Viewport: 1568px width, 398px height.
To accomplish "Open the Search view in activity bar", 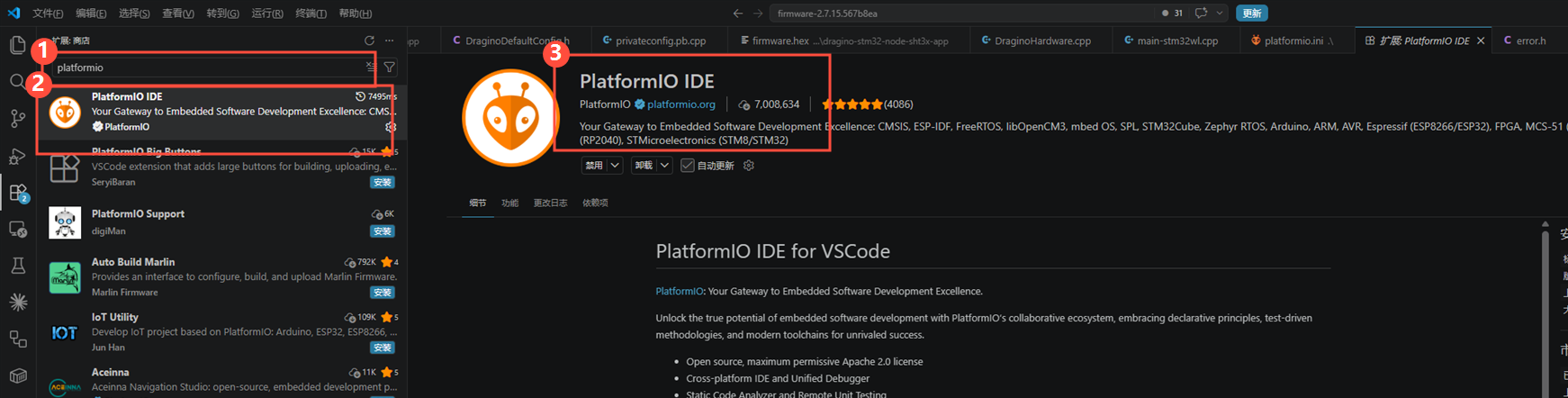I will [18, 82].
